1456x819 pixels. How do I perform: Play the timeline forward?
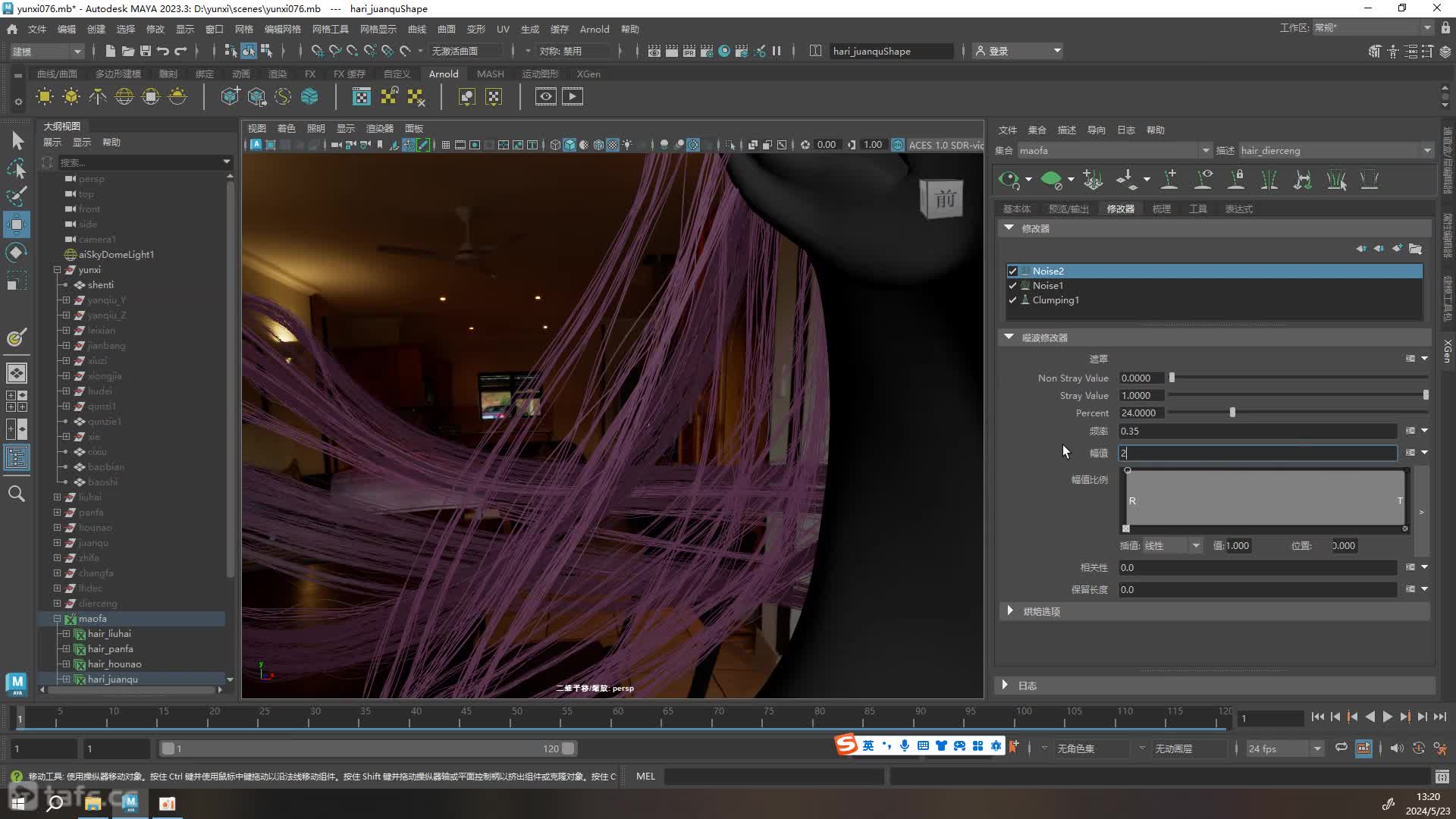coord(1387,717)
